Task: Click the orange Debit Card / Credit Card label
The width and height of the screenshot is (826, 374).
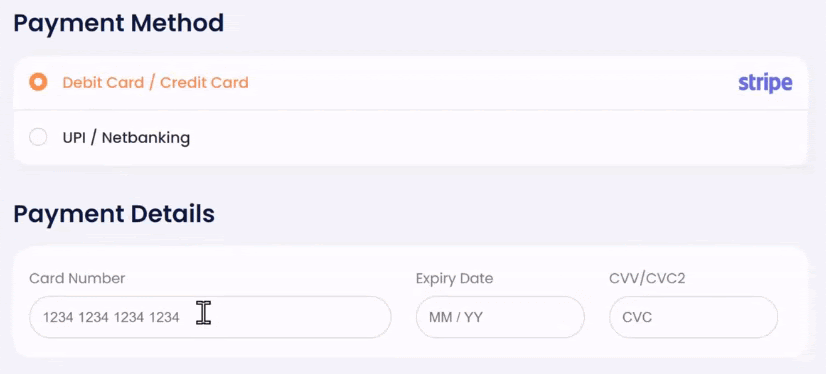Action: [155, 83]
